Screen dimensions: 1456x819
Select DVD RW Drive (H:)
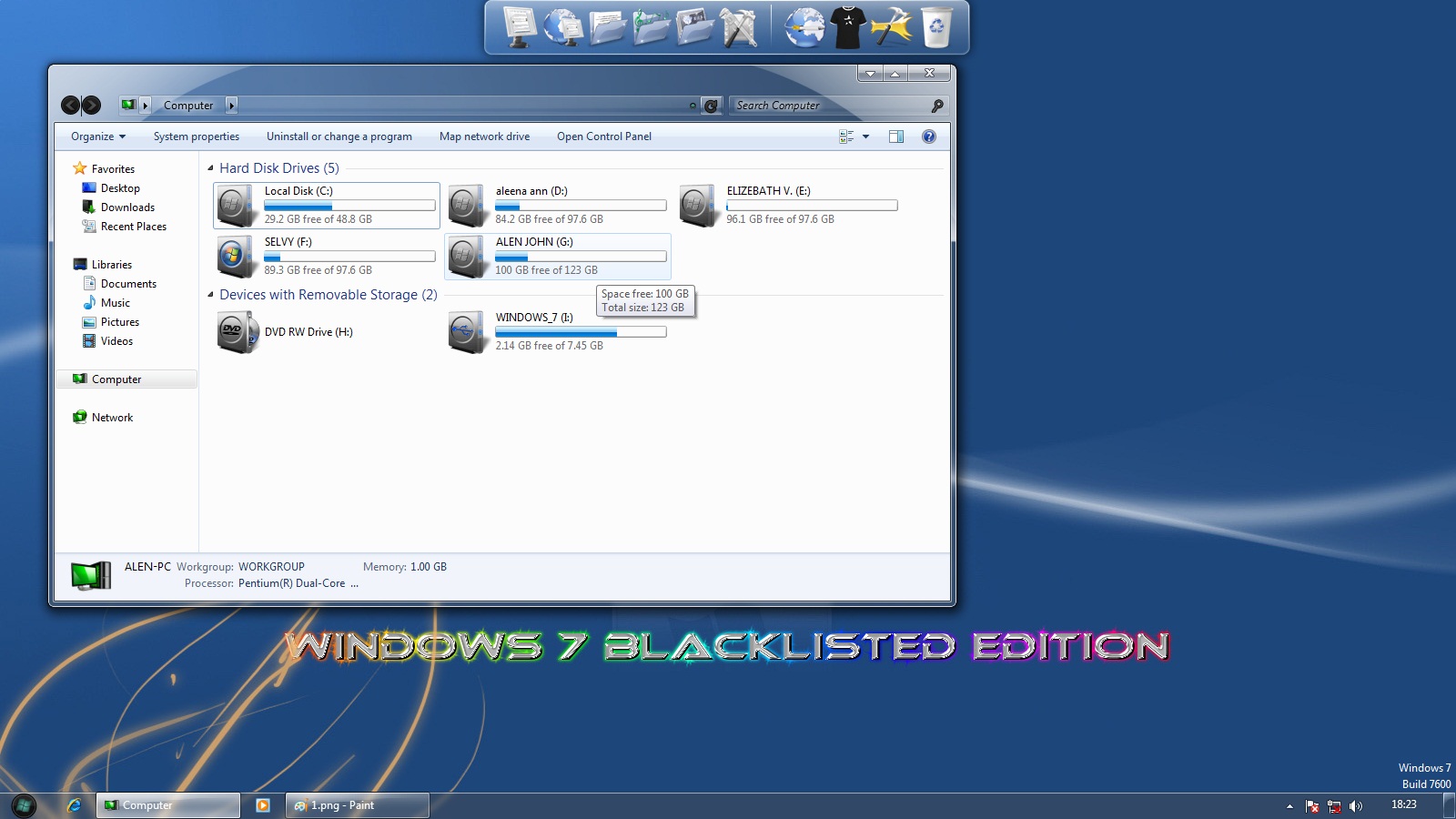click(x=327, y=332)
